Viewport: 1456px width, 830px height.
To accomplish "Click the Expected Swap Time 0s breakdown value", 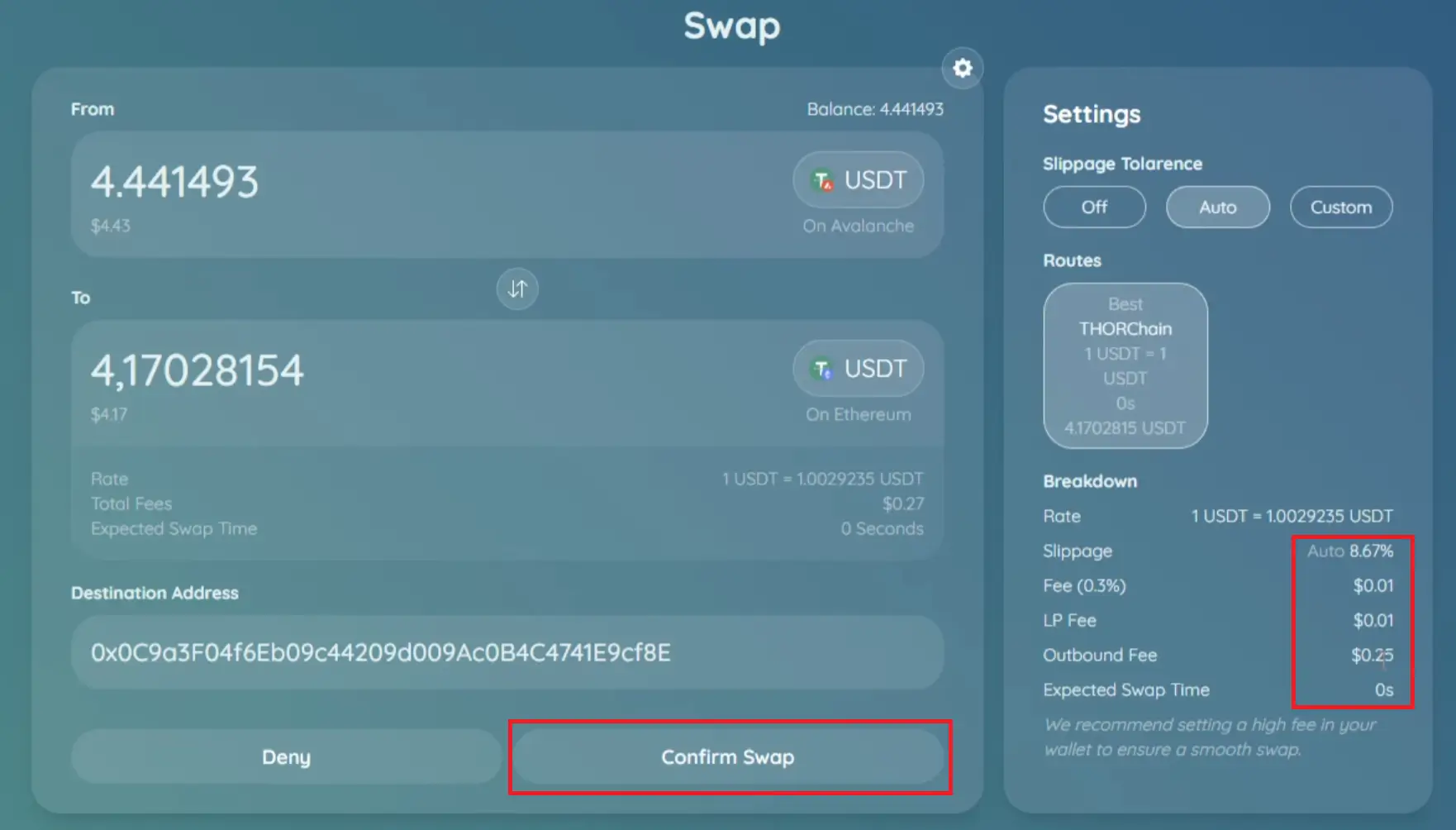I will 1383,689.
